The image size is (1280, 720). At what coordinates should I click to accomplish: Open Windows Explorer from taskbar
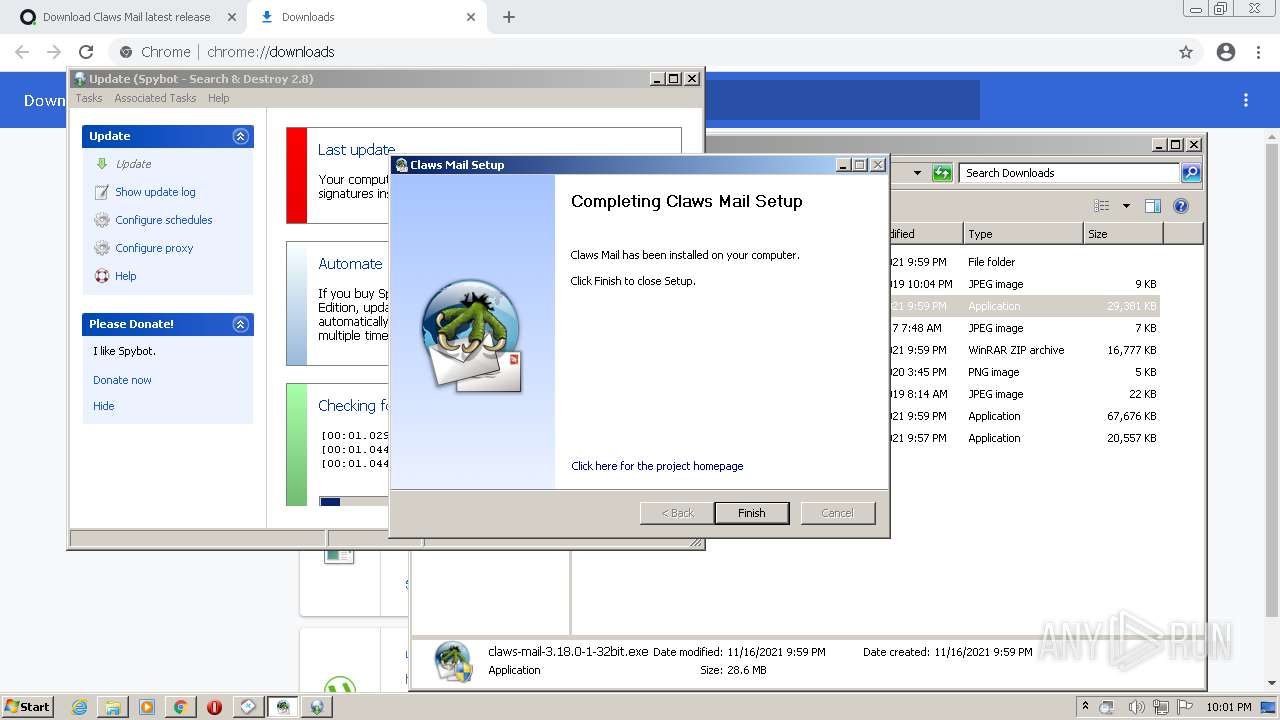(113, 707)
